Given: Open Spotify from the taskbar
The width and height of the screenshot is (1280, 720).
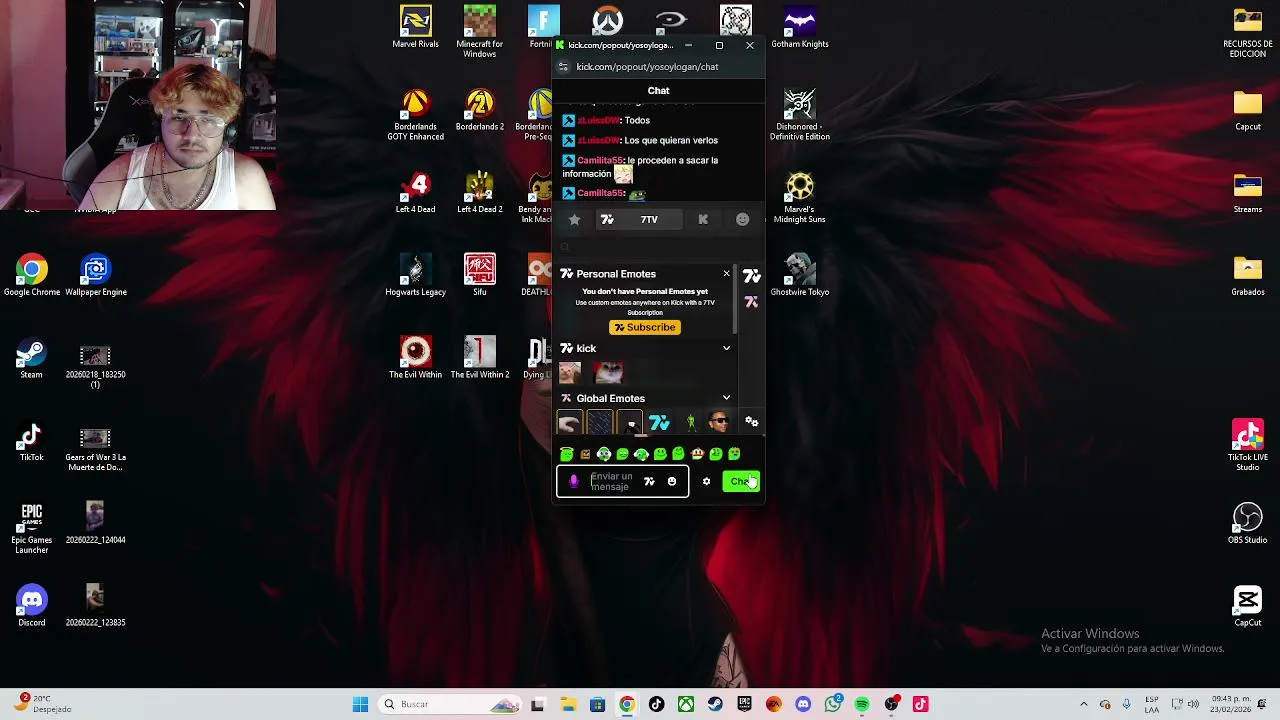Looking at the screenshot, I should [862, 704].
